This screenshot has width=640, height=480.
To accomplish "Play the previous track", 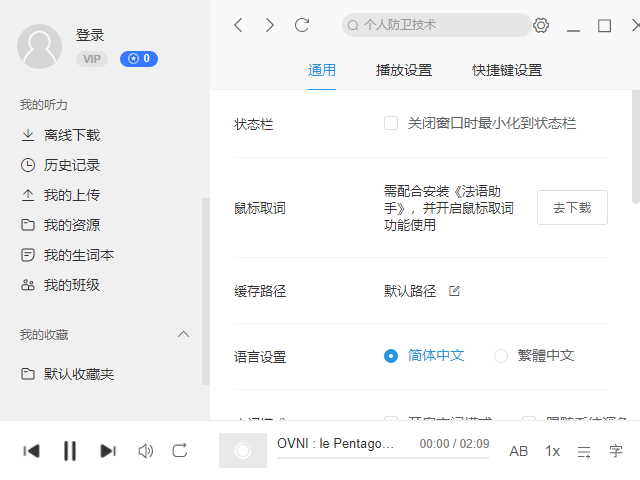I will tap(31, 451).
